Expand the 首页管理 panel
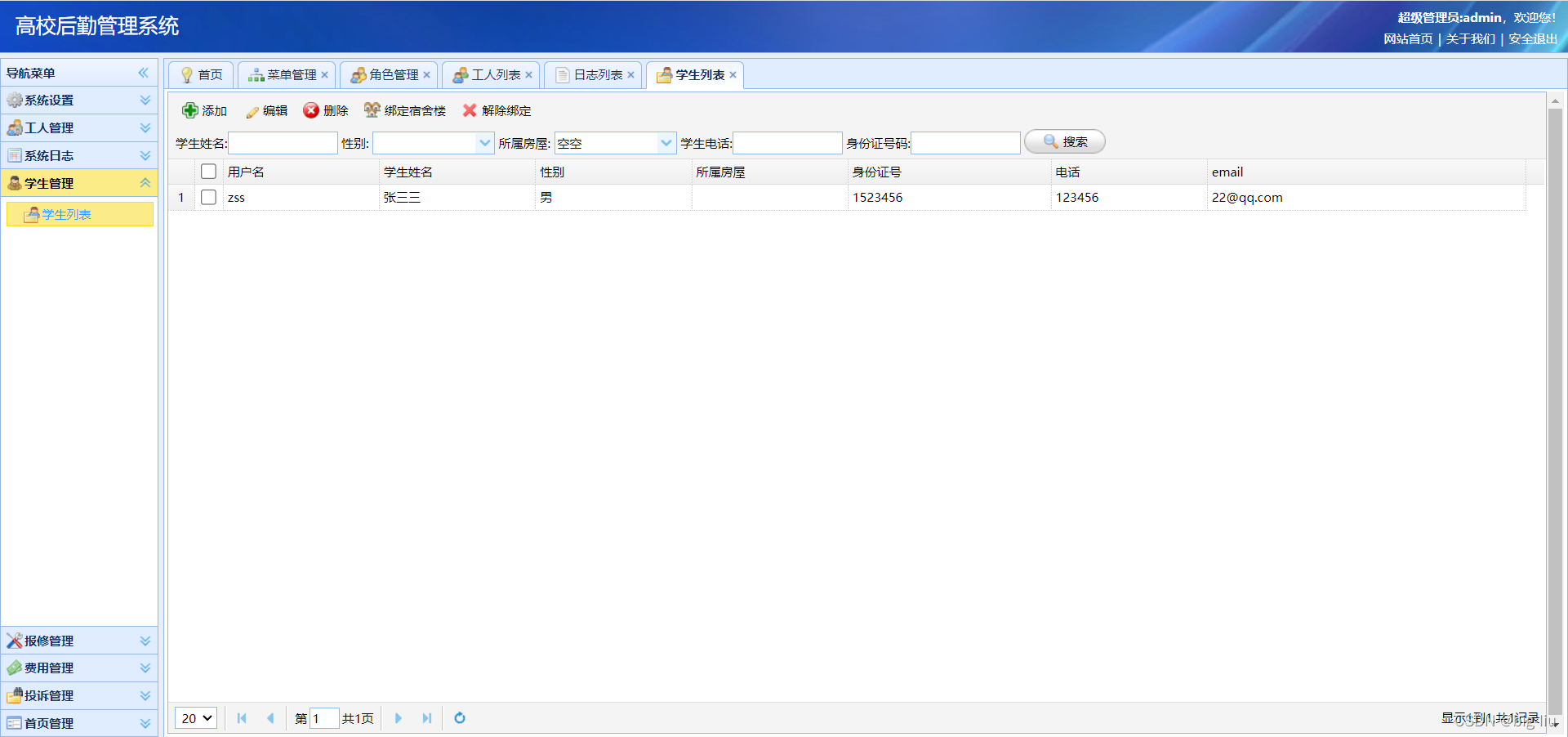The width and height of the screenshot is (1568, 737). point(145,723)
